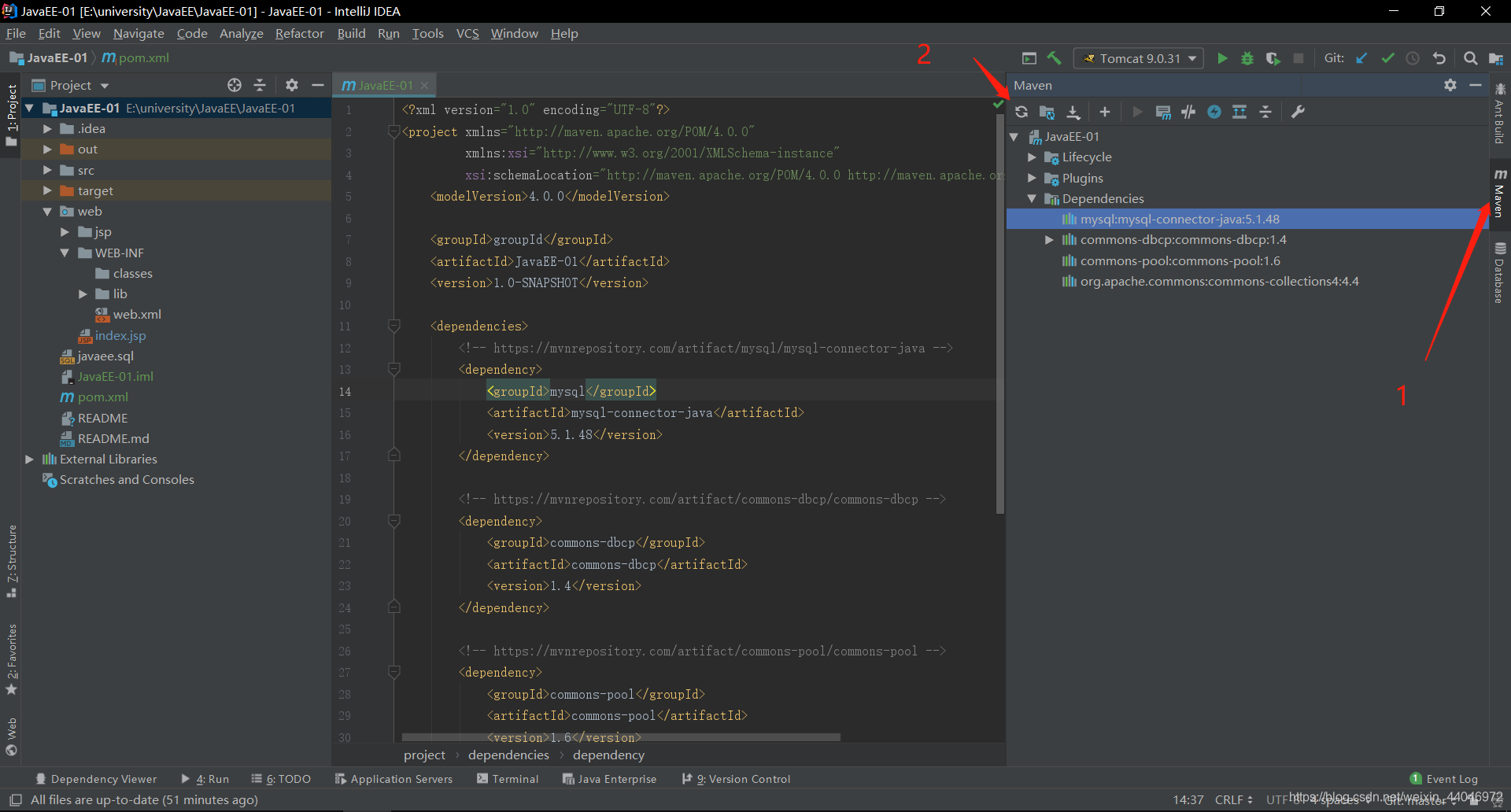Open the Refactor menu

(x=299, y=33)
